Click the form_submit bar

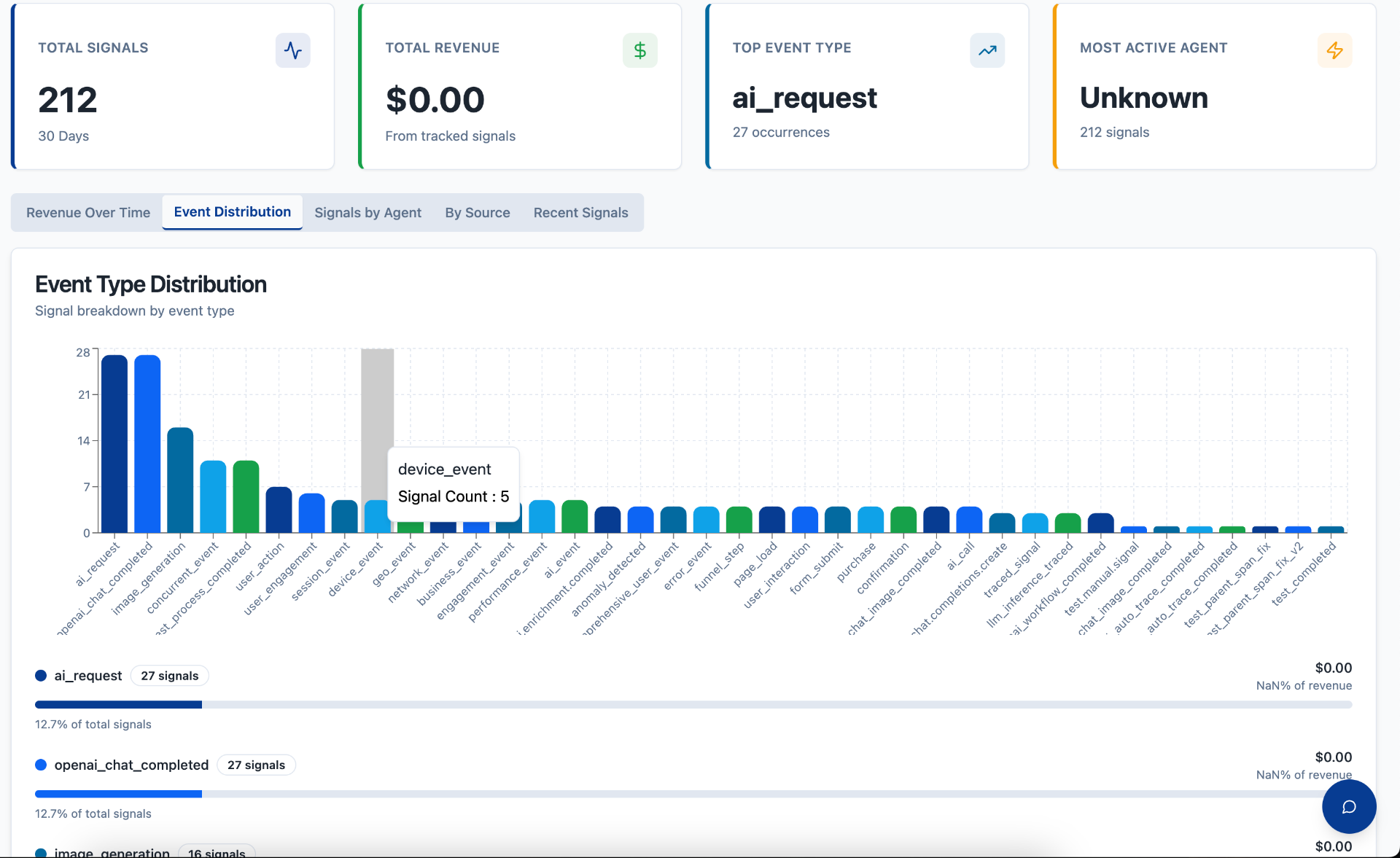pyautogui.click(x=838, y=520)
